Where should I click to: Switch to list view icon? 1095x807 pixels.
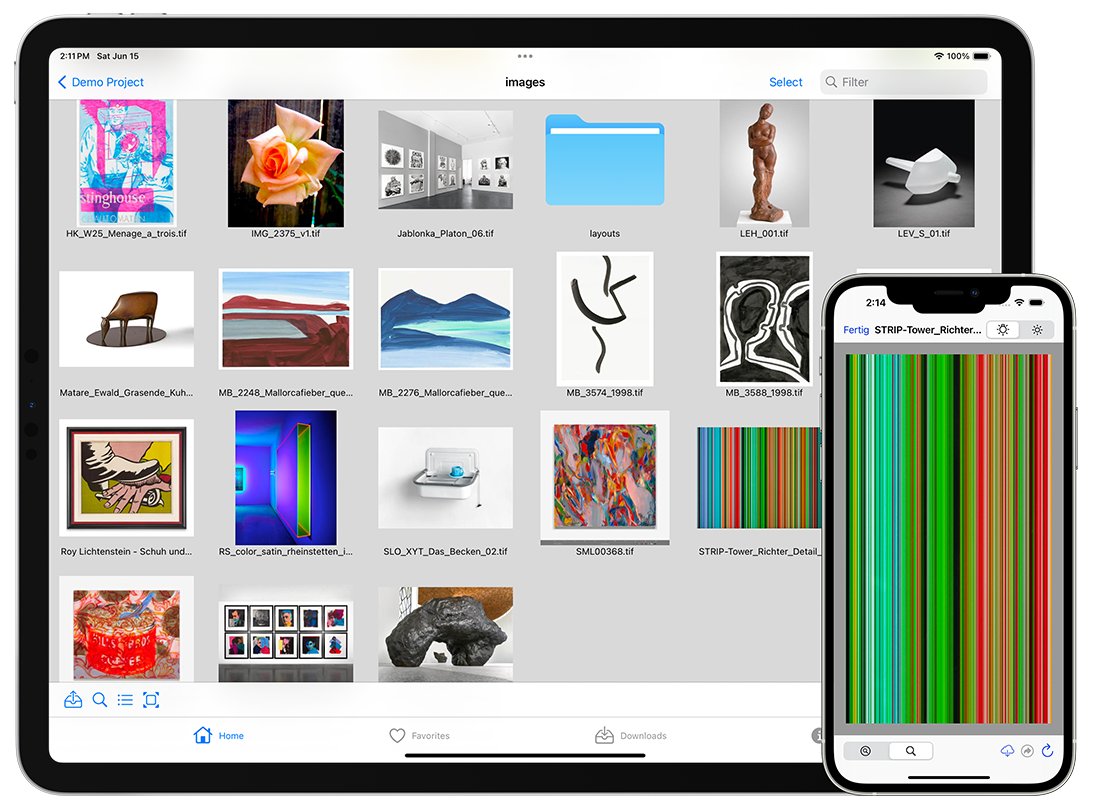pos(125,700)
